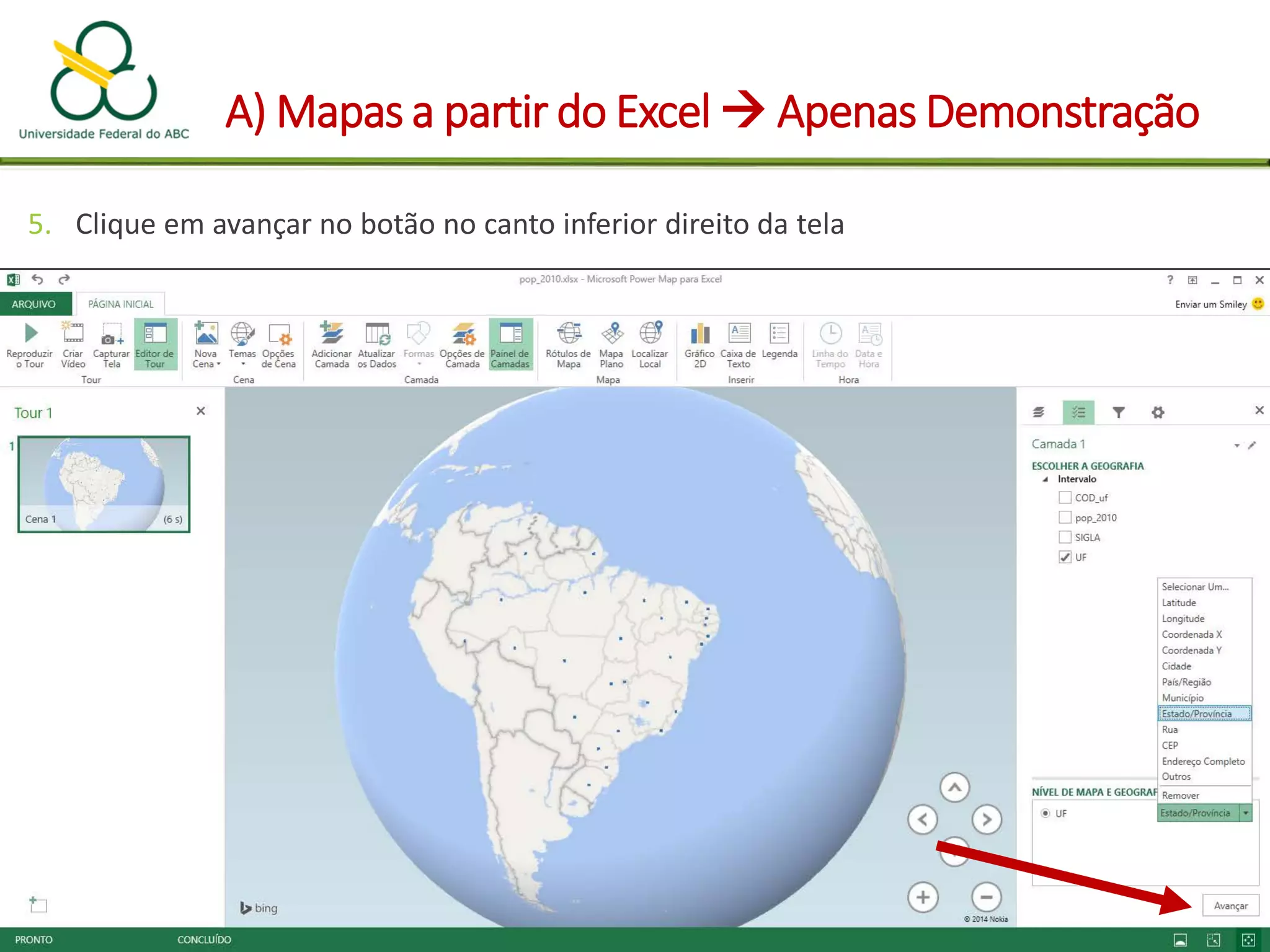Image resolution: width=1270 pixels, height=952 pixels.
Task: Open Camada 1 dropdown arrow
Action: point(1237,446)
